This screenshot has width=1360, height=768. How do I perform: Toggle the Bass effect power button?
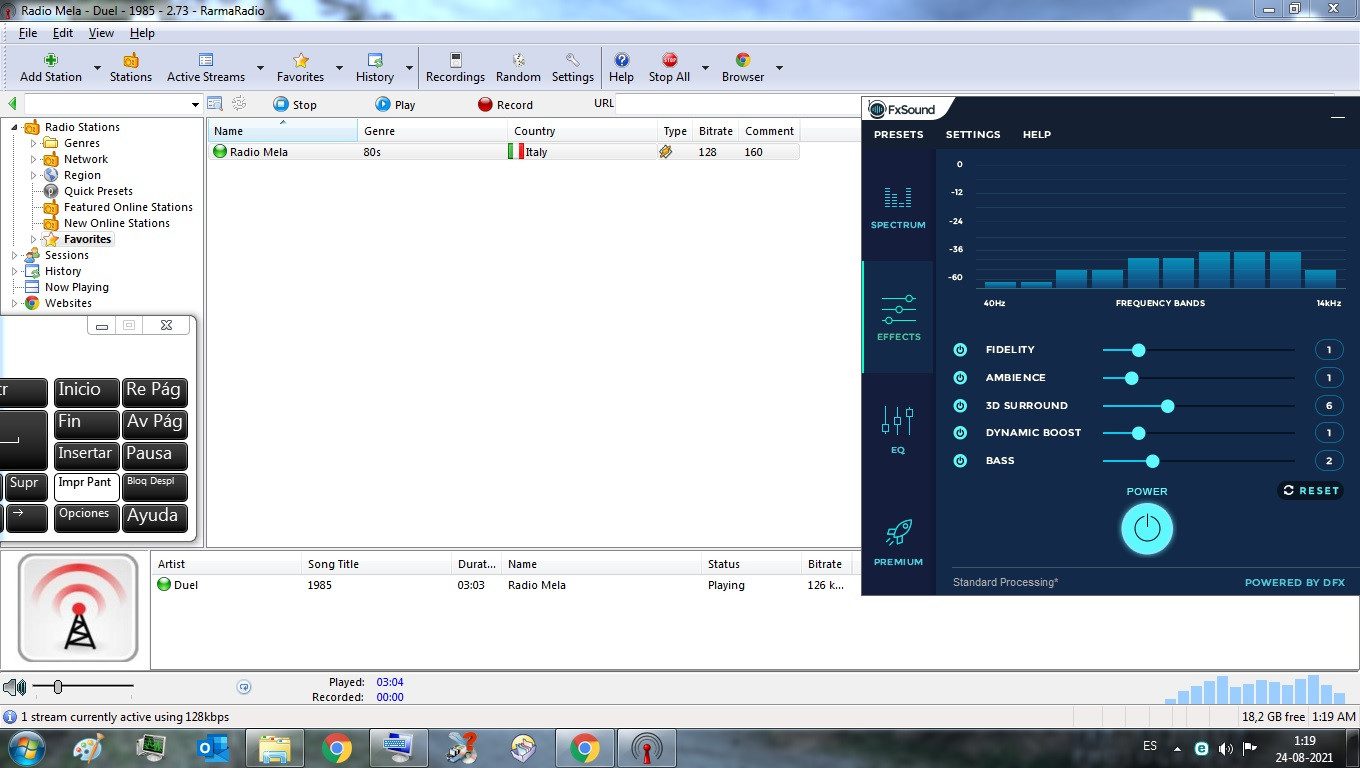click(960, 461)
